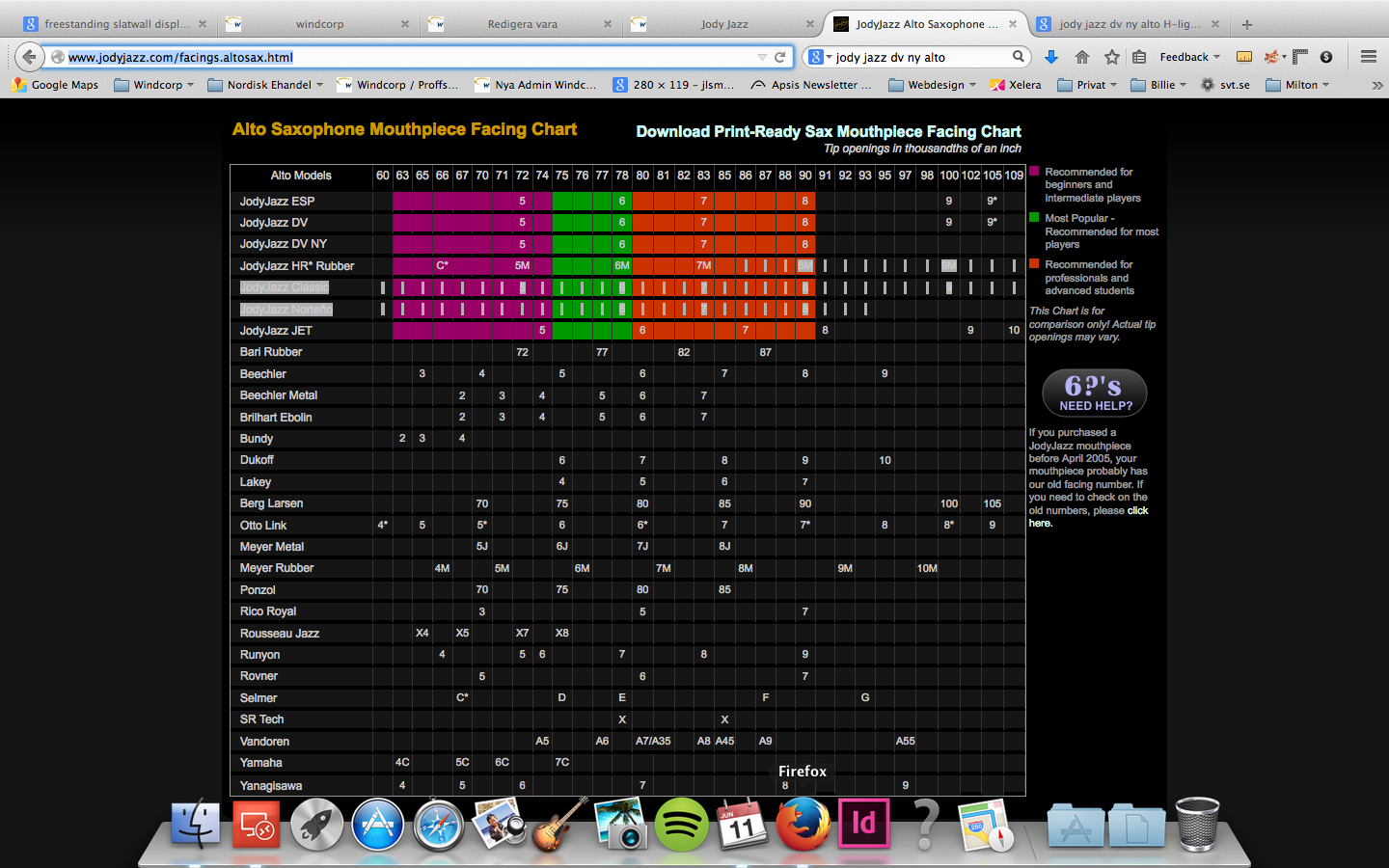1389x868 pixels.
Task: Click the black circle S extension icon
Action: pyautogui.click(x=1326, y=57)
